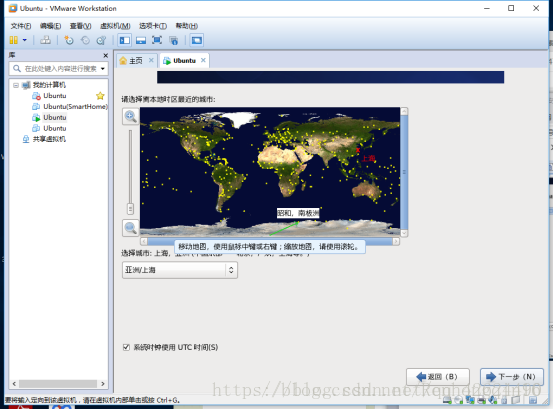Image resolution: width=553 pixels, height=410 pixels.
Task: Click the left arrow of the map's horizontal scrollbar
Action: click(144, 241)
